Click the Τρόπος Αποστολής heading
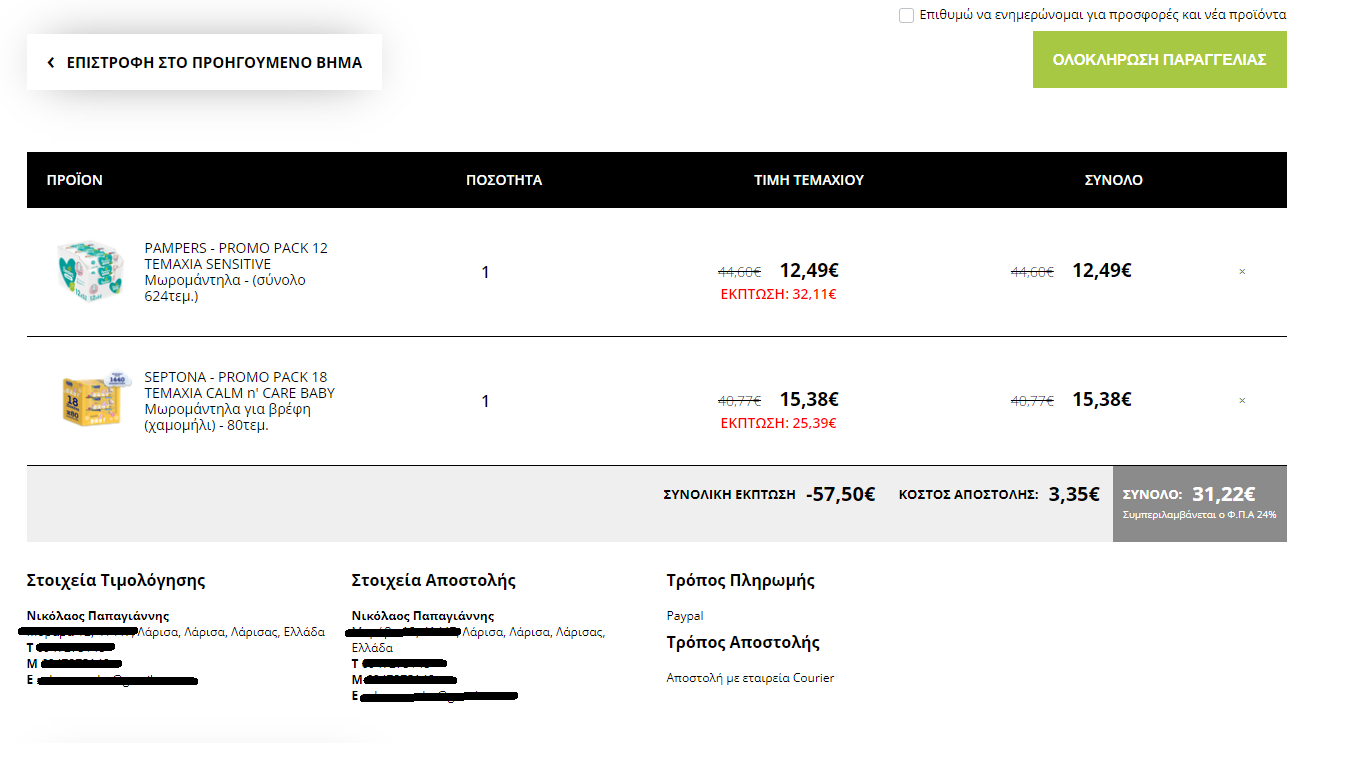This screenshot has height=782, width=1358. (743, 643)
